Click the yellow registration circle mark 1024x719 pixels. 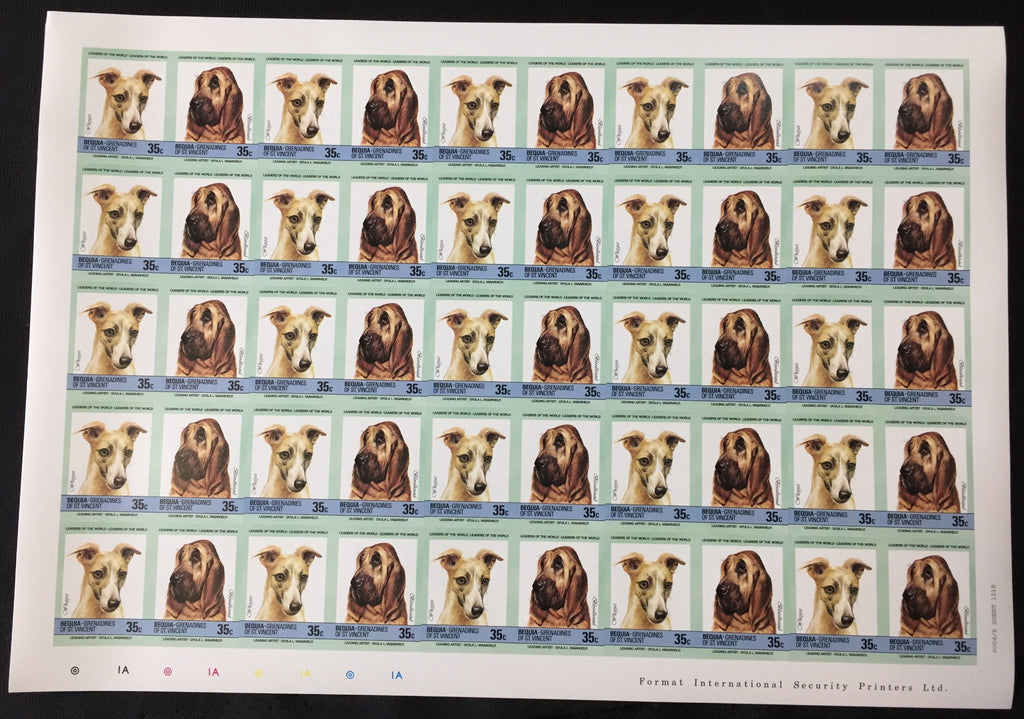coord(259,674)
